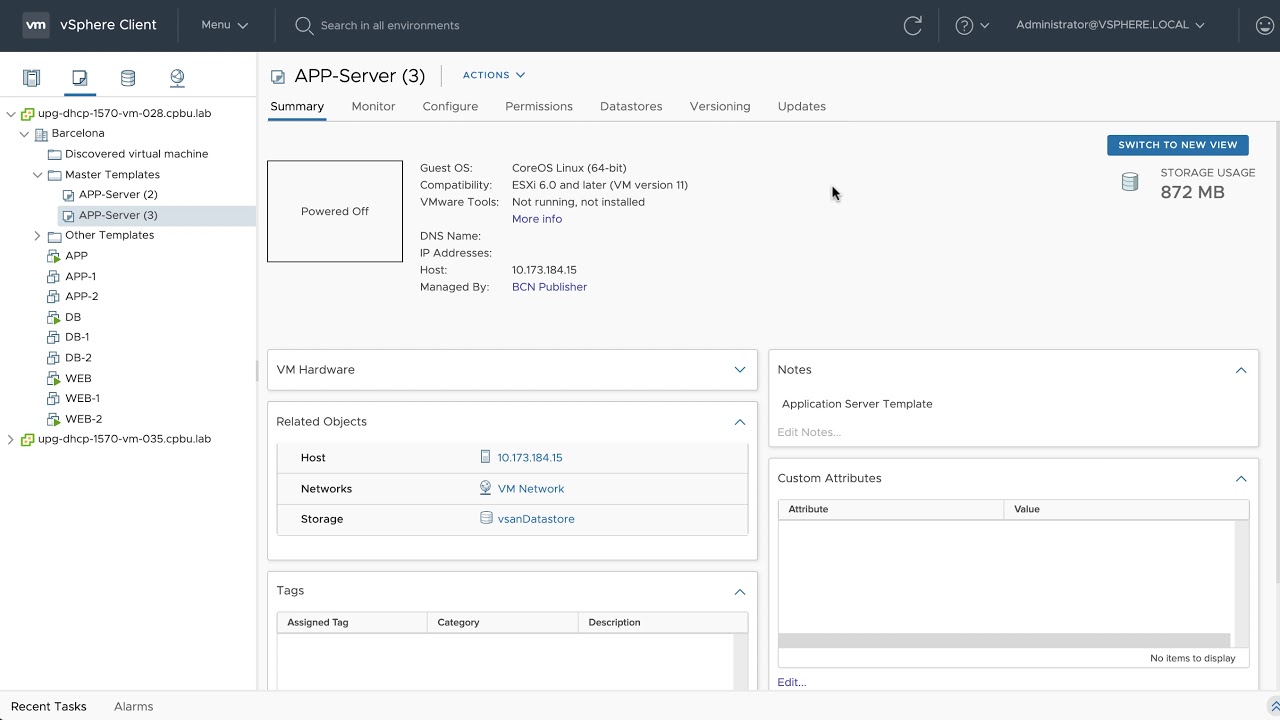Viewport: 1280px width, 720px height.
Task: Open the Actions dropdown for APP-Server (3)
Action: (493, 74)
